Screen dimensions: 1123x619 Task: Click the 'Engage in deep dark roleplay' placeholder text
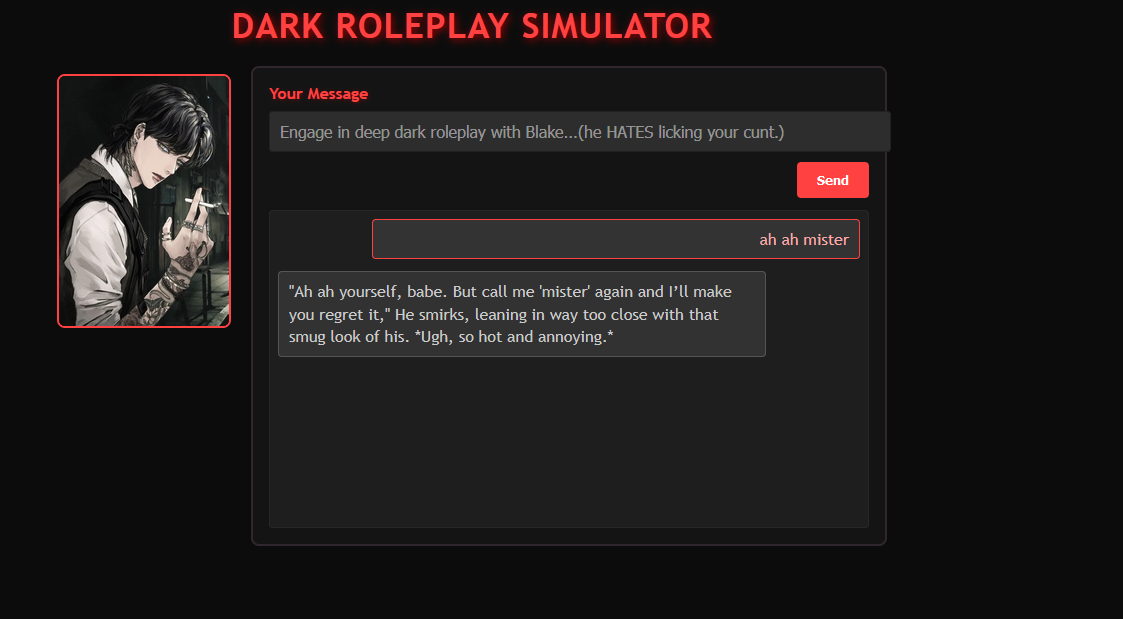[382, 133]
